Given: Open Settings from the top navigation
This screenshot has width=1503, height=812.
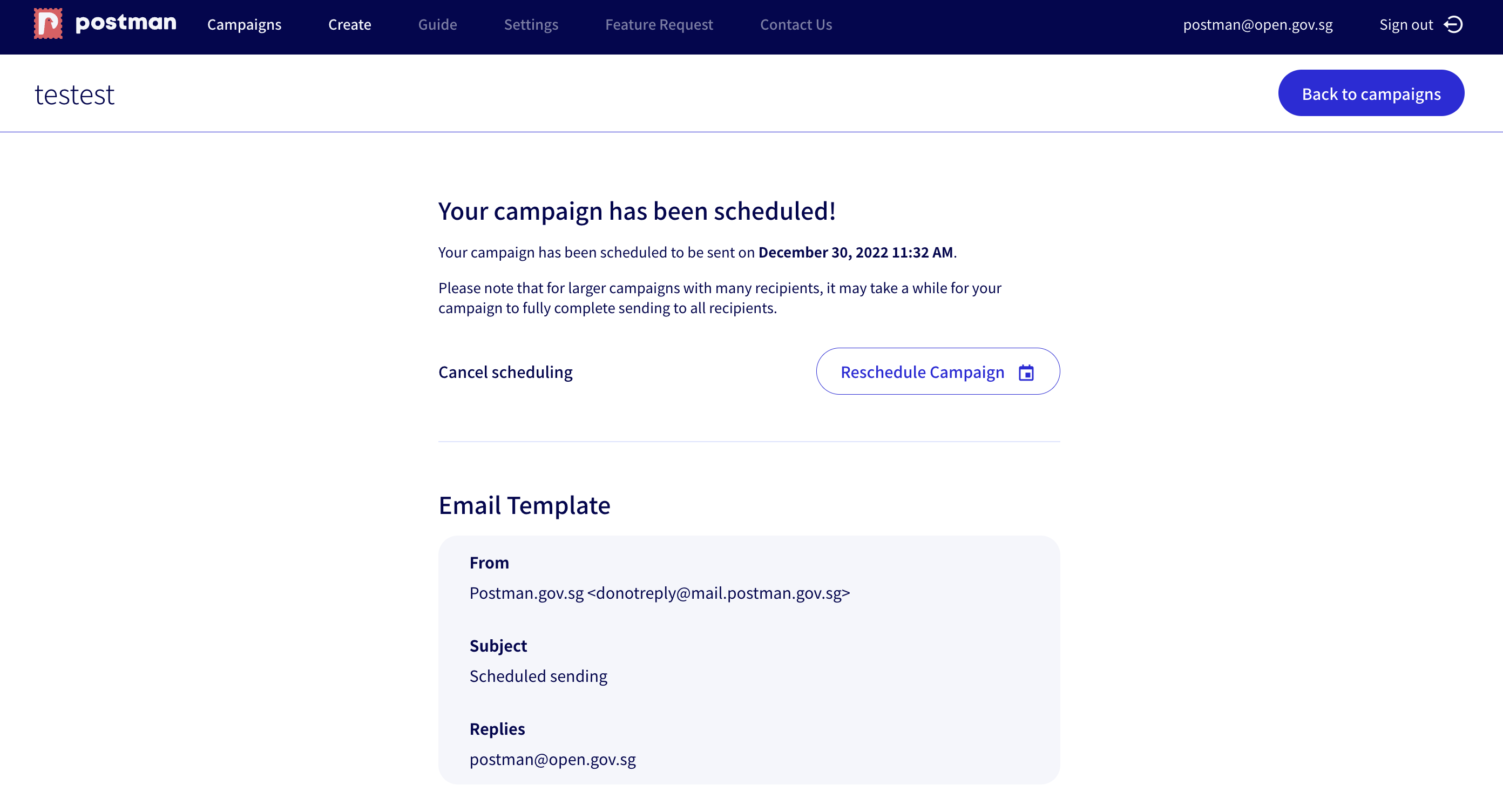Looking at the screenshot, I should click(531, 24).
